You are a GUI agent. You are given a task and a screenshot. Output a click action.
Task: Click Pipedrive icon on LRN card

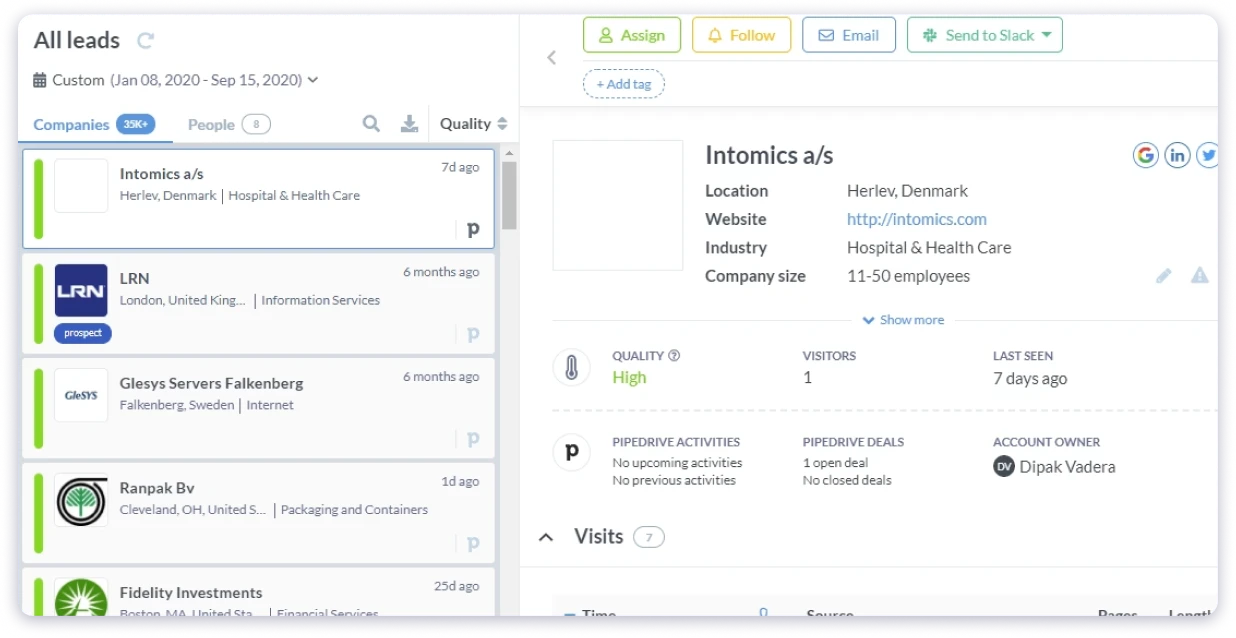click(473, 334)
